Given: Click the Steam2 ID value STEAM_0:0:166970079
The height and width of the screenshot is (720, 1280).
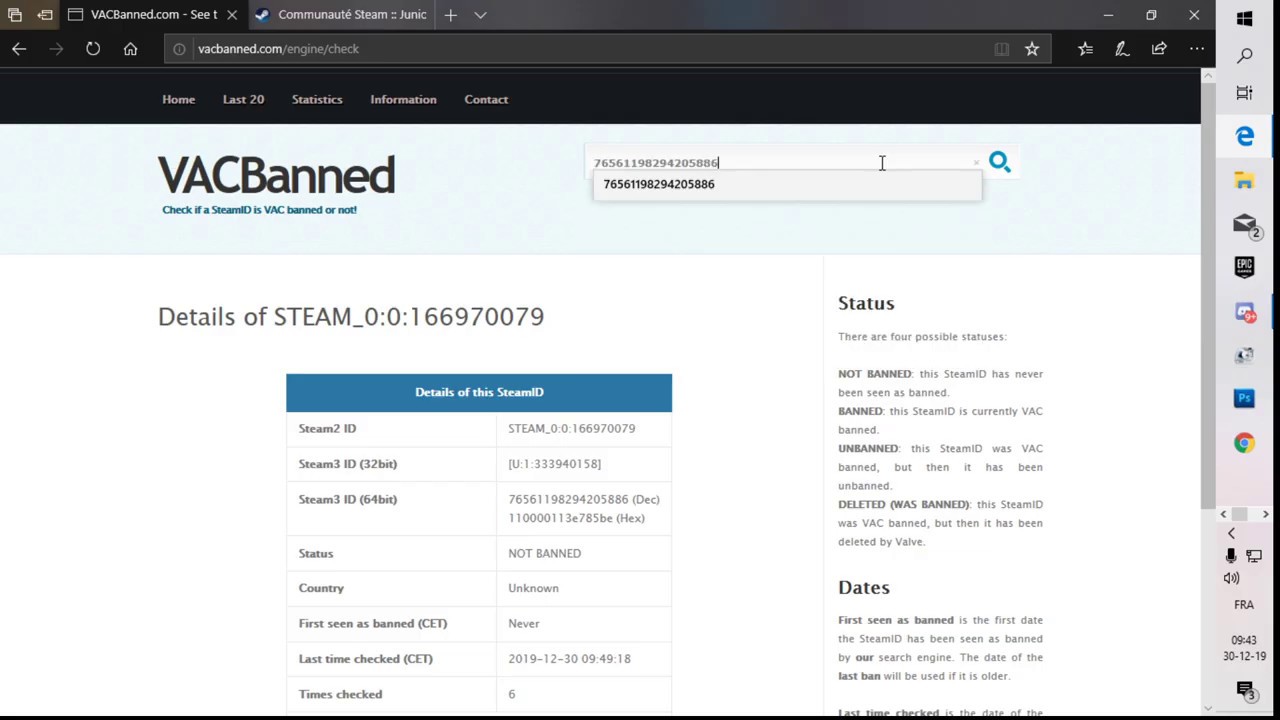Looking at the screenshot, I should [x=571, y=428].
